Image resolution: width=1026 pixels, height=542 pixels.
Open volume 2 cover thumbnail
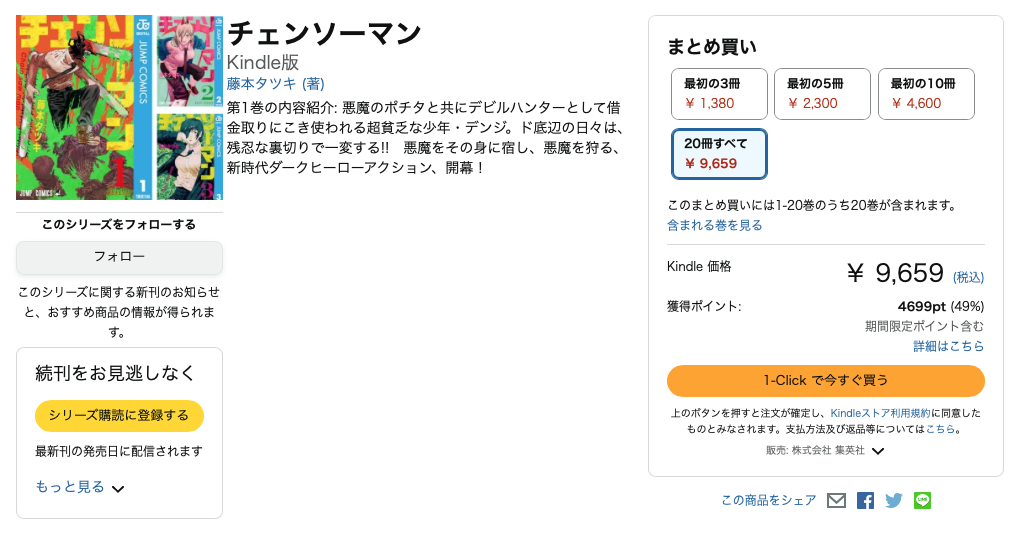click(x=190, y=60)
